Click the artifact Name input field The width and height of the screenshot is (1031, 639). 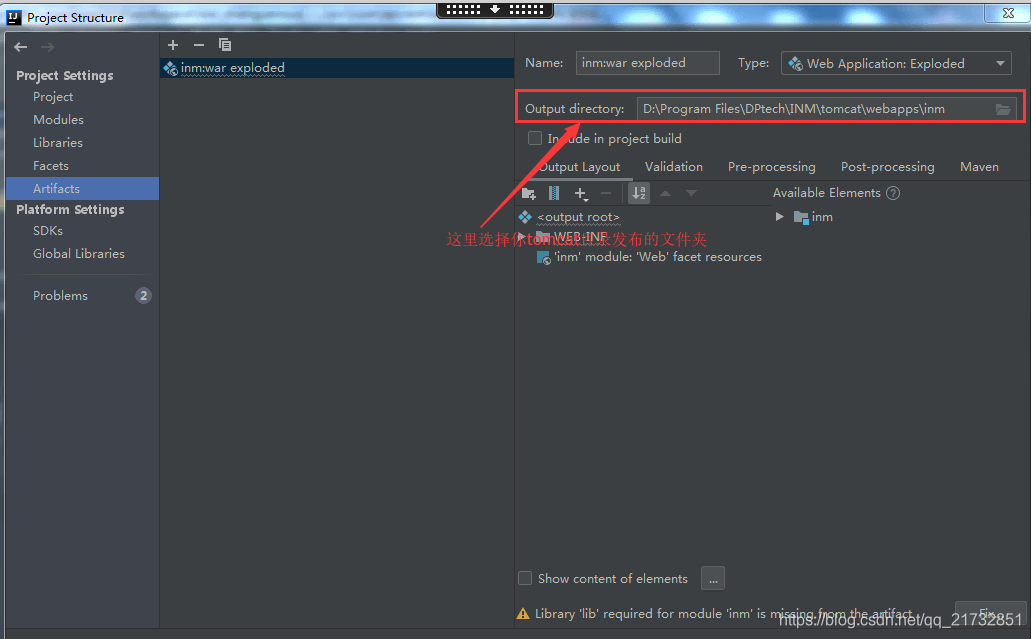[x=648, y=63]
